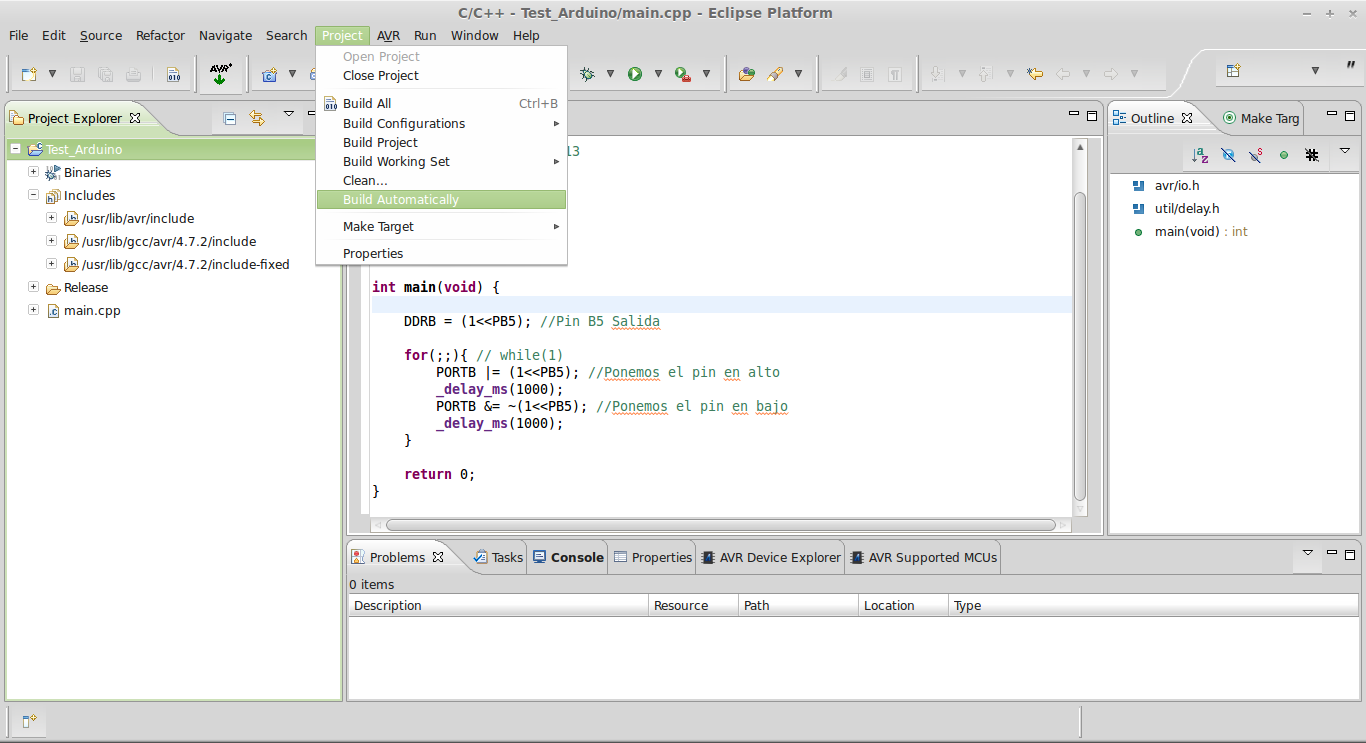The width and height of the screenshot is (1366, 743).
Task: Switch to the bottom Properties tab
Action: click(652, 557)
